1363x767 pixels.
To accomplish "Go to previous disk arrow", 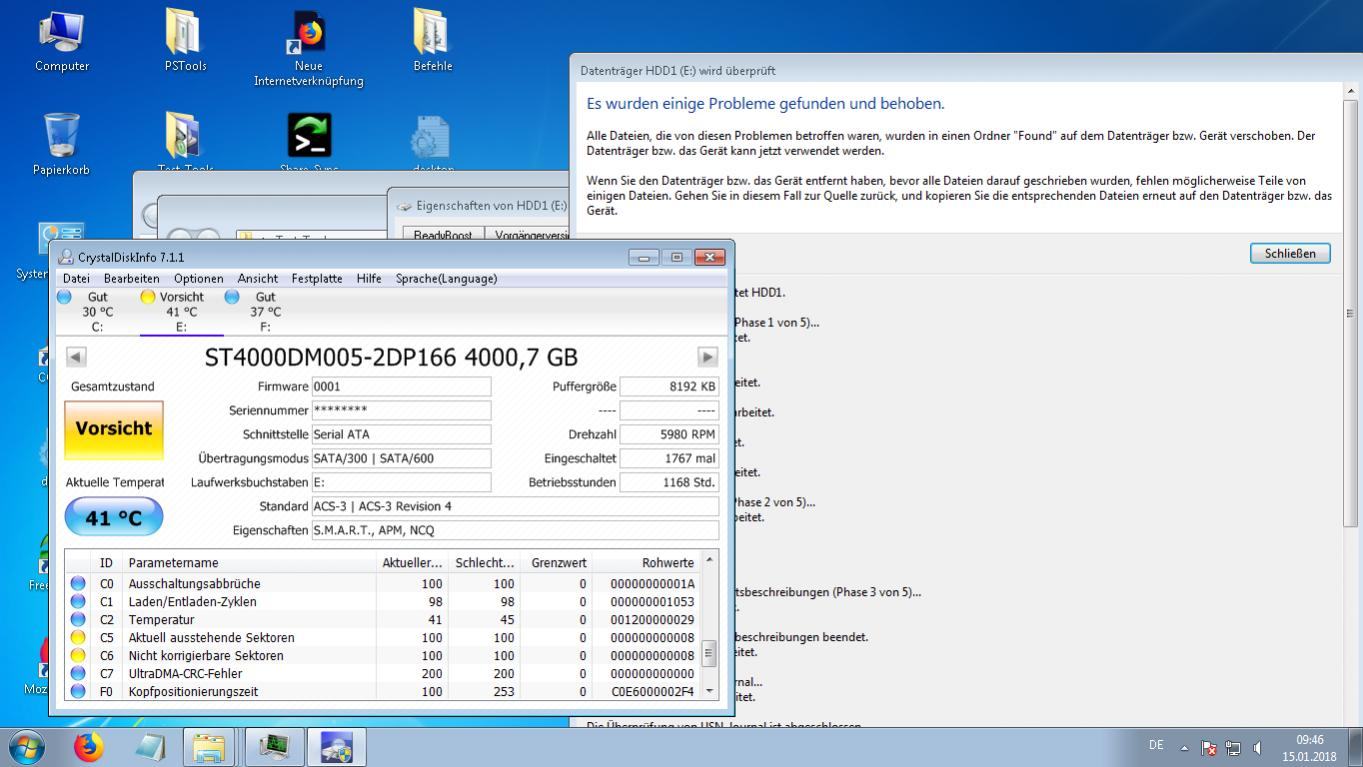I will pos(76,357).
